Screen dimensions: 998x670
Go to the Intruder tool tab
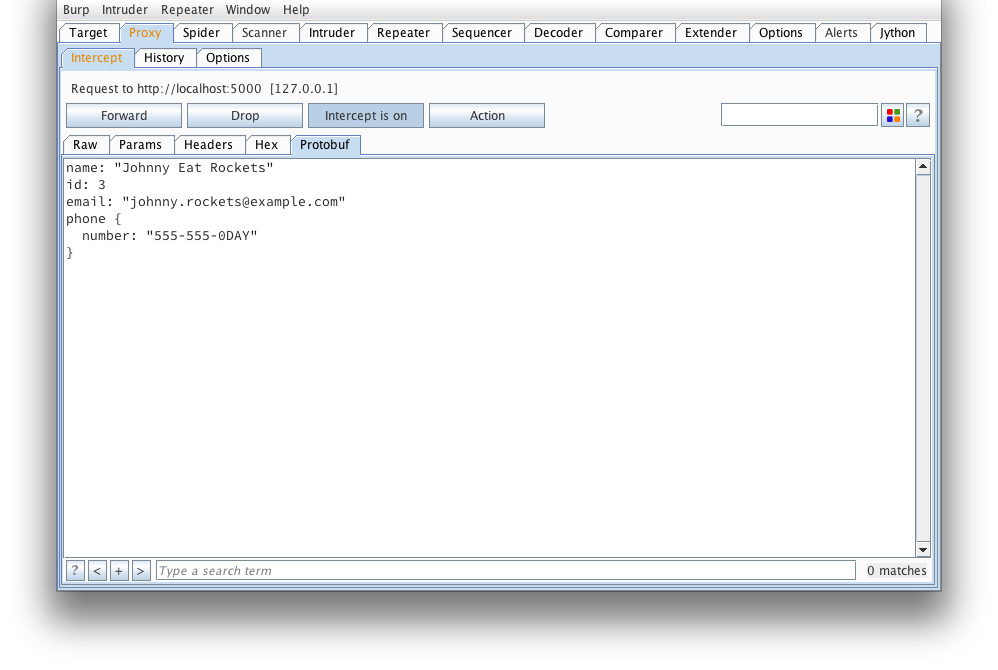(x=332, y=33)
